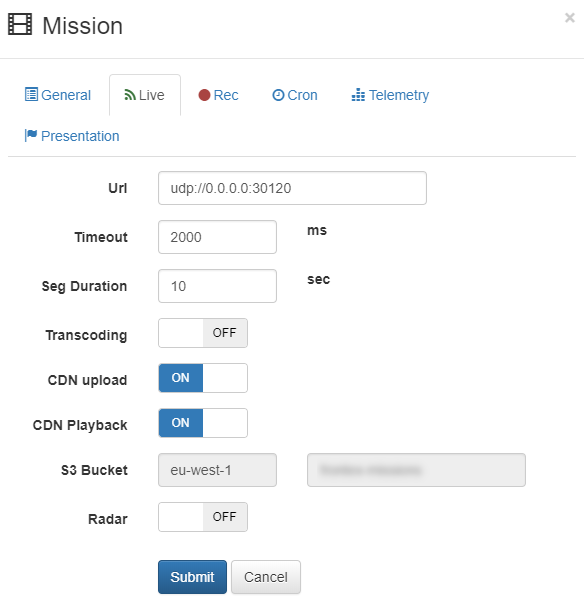This screenshot has width=584, height=609.
Task: Focus the Url input field
Action: [x=292, y=188]
